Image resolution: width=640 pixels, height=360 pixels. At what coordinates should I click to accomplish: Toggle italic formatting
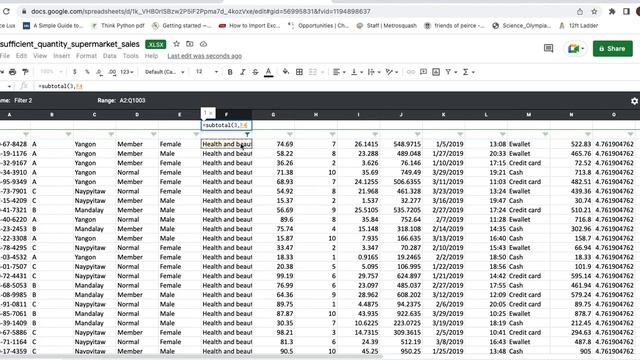(242, 72)
